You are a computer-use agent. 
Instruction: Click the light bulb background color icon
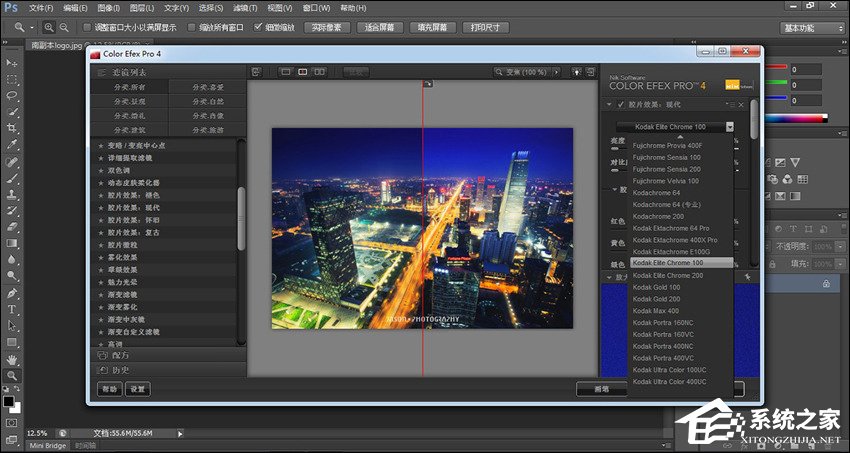(x=577, y=72)
